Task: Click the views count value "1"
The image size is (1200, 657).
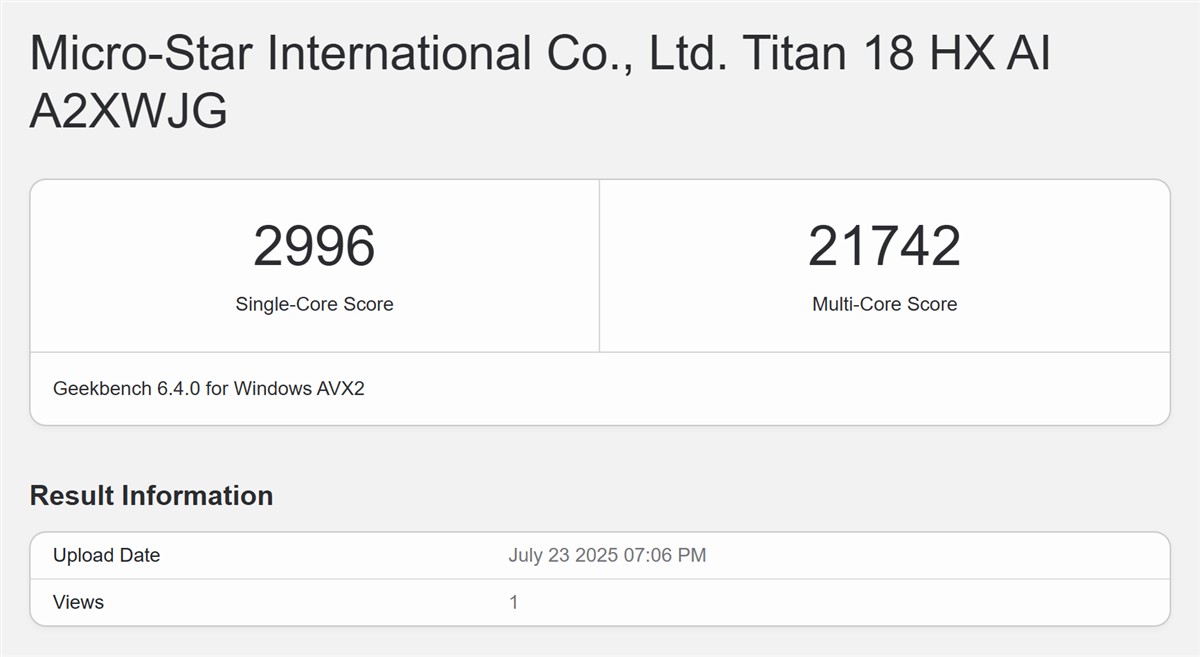Action: tap(514, 602)
